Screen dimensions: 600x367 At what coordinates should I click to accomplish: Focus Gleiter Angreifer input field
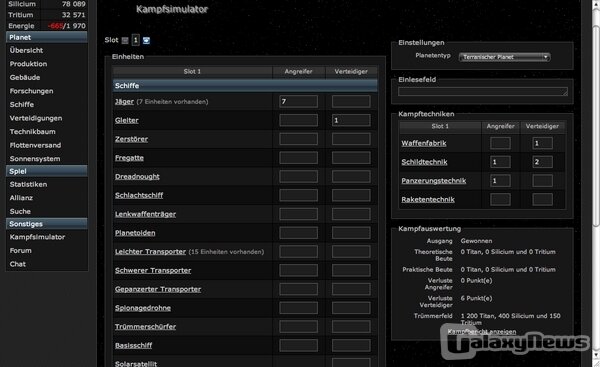click(298, 120)
